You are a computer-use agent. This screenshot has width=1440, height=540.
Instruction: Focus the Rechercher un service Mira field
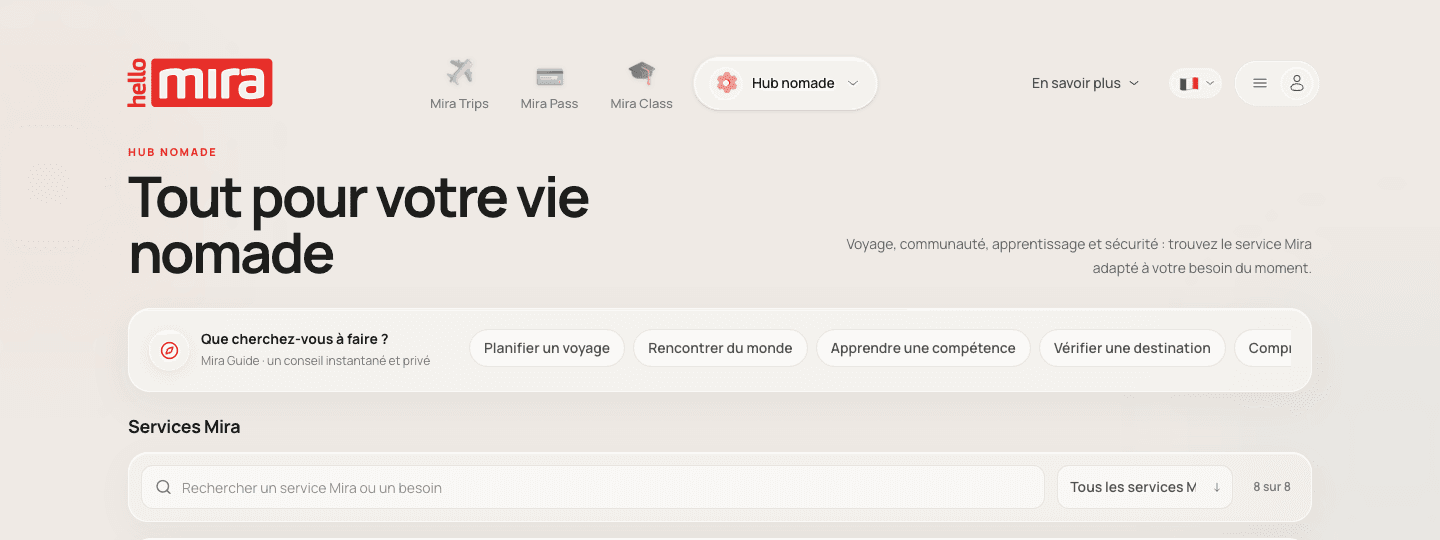(x=593, y=487)
